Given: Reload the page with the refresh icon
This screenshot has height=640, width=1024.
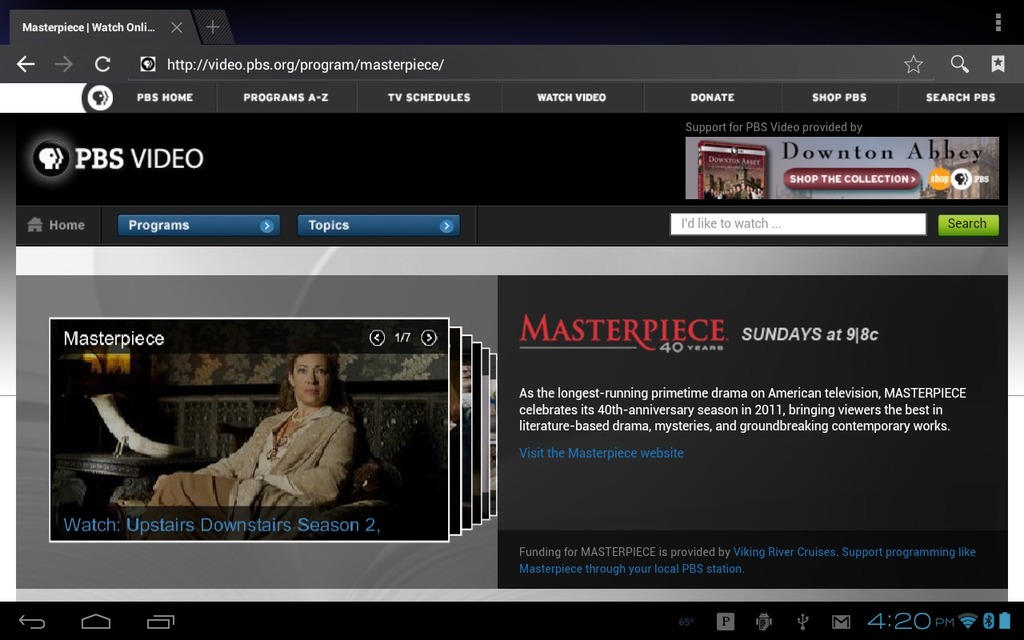Looking at the screenshot, I should [x=103, y=64].
